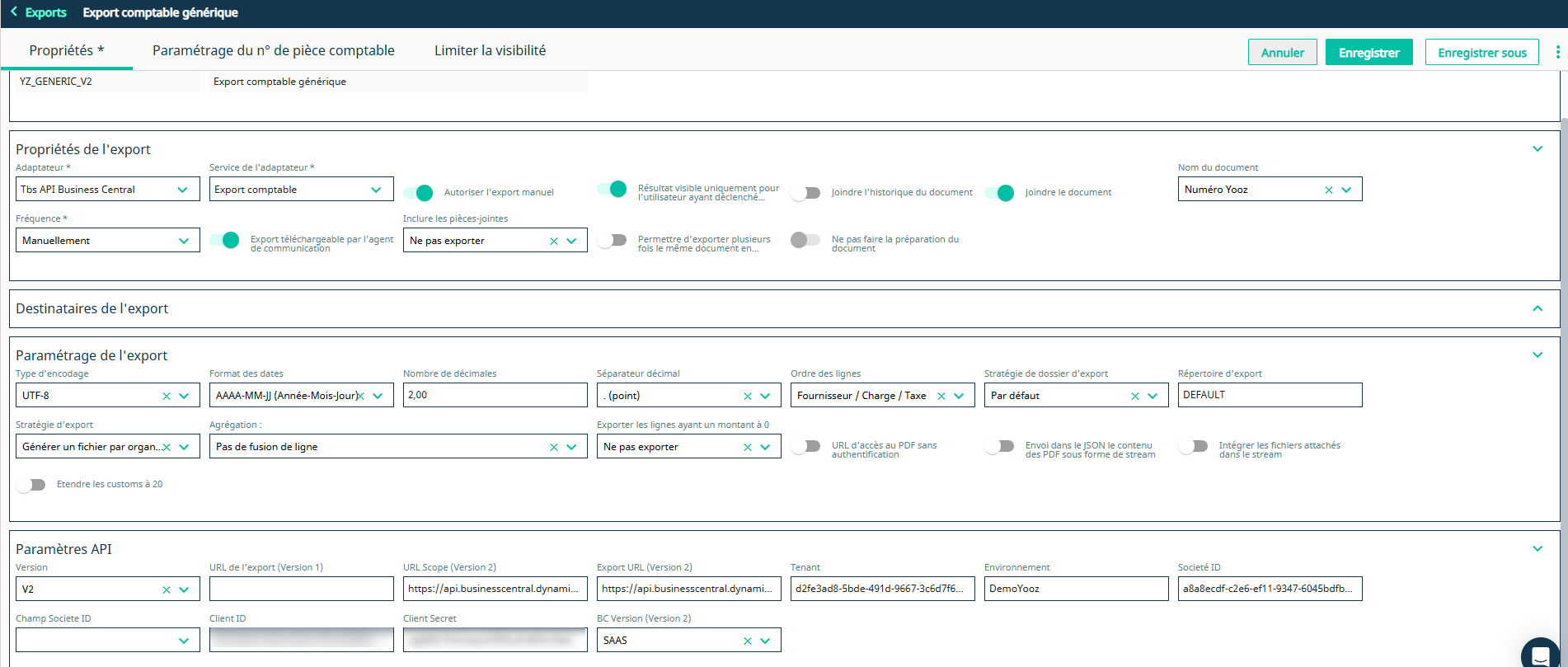Open the Limiter la visibilité tab

pyautogui.click(x=490, y=50)
